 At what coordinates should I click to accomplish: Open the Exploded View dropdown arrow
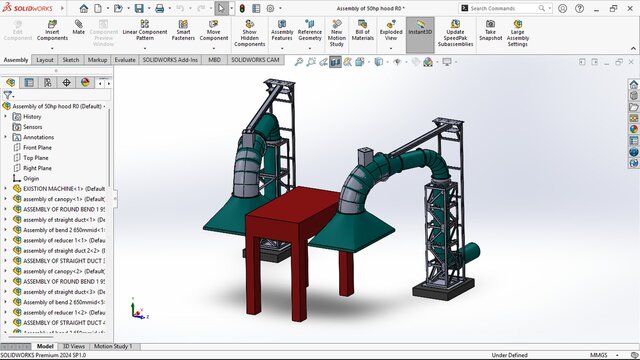point(391,48)
